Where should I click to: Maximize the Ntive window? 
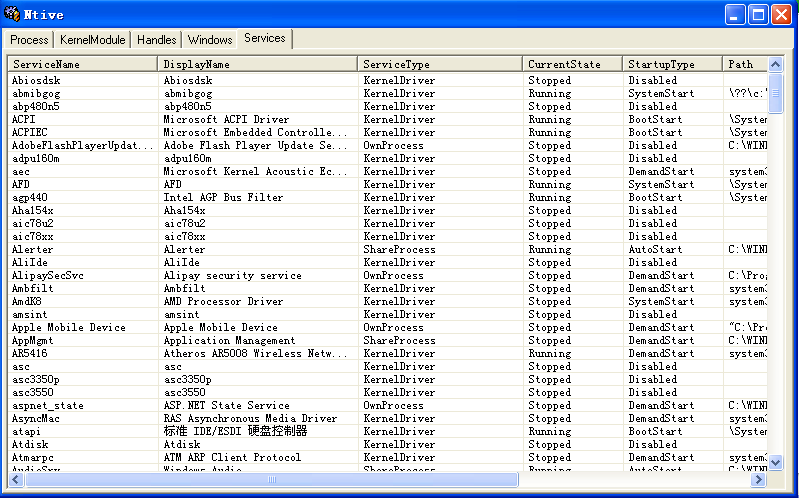click(758, 15)
